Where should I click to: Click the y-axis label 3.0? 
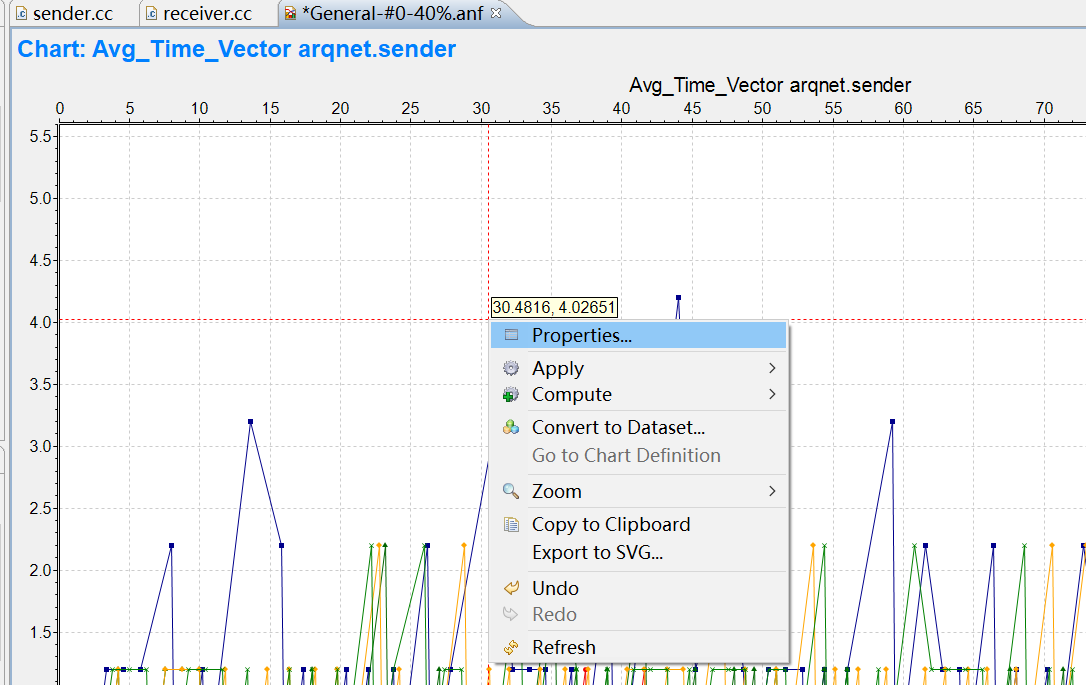40,447
